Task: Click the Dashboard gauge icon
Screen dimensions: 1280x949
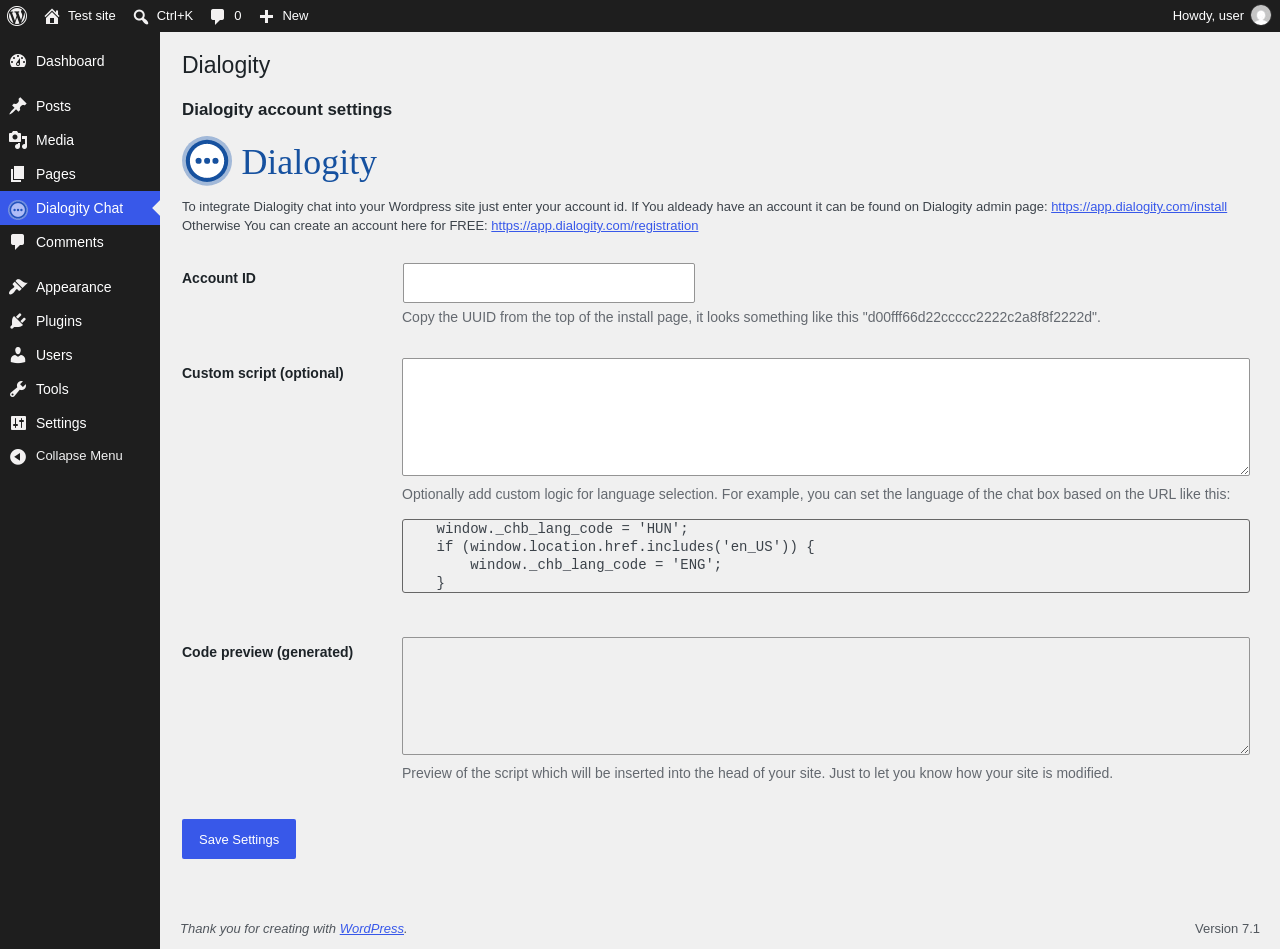Action: 18,61
